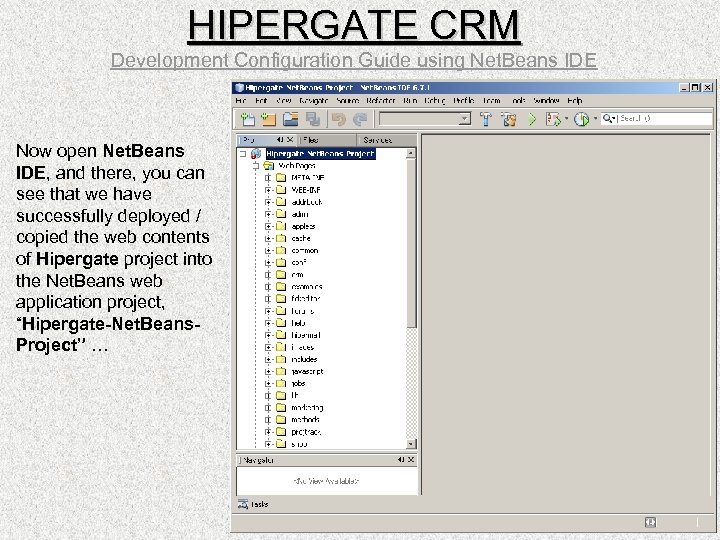Click the cache folder icon

(281, 238)
